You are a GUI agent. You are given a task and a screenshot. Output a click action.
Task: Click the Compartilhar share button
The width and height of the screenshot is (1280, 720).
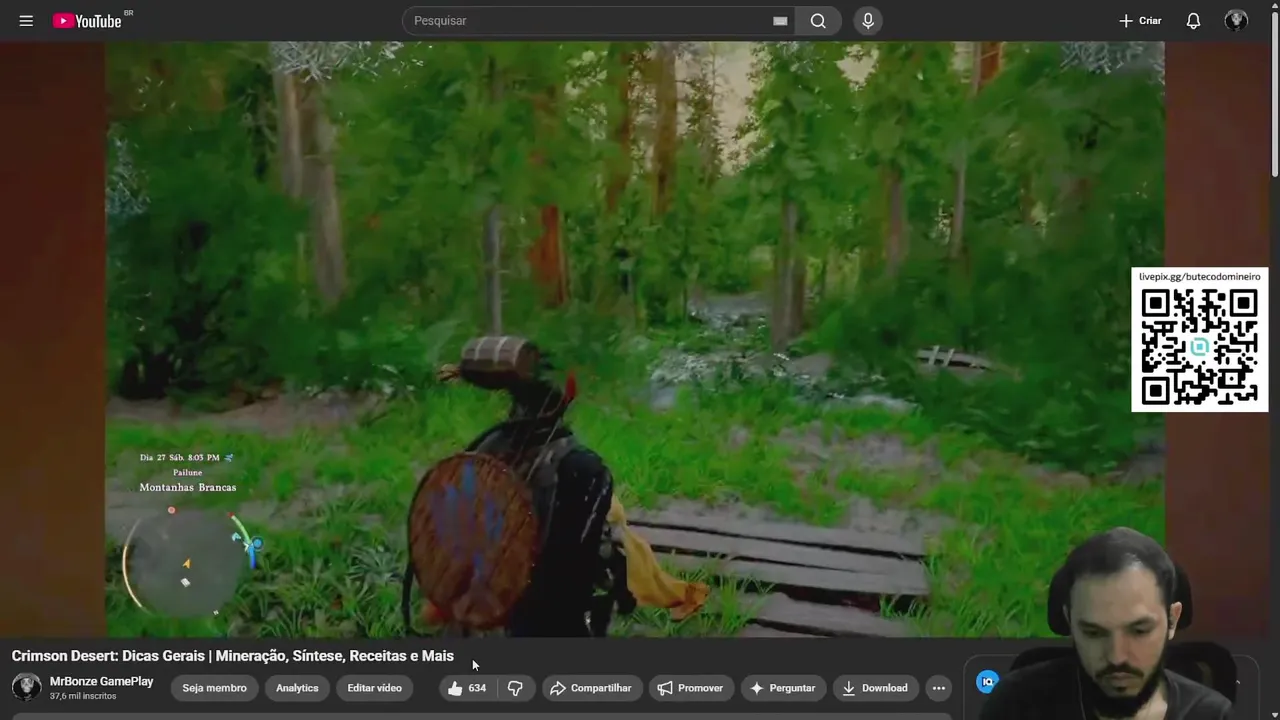[591, 688]
